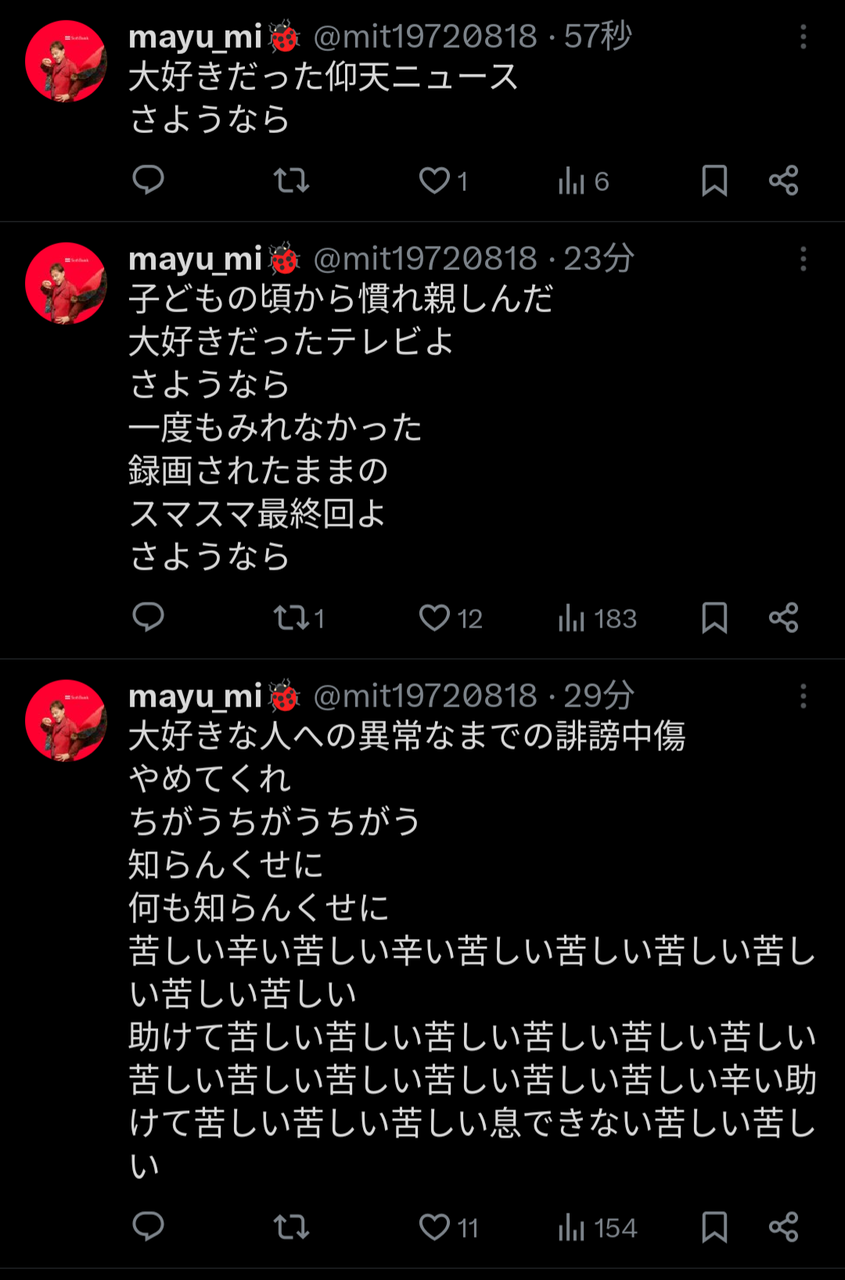This screenshot has width=845, height=1280.
Task: Open more options for the 29分 tweet
Action: [803, 696]
